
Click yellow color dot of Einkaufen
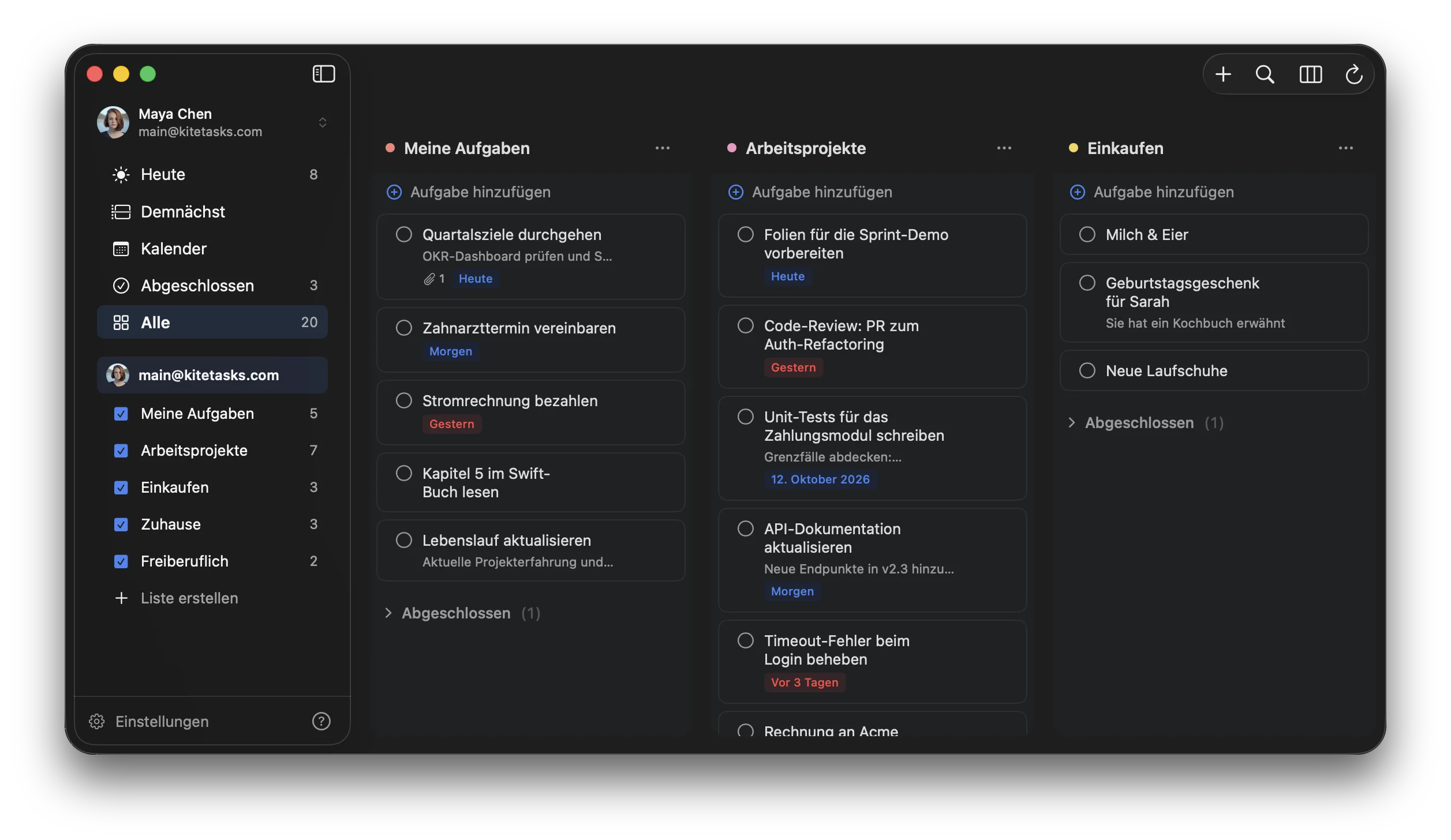click(1074, 148)
